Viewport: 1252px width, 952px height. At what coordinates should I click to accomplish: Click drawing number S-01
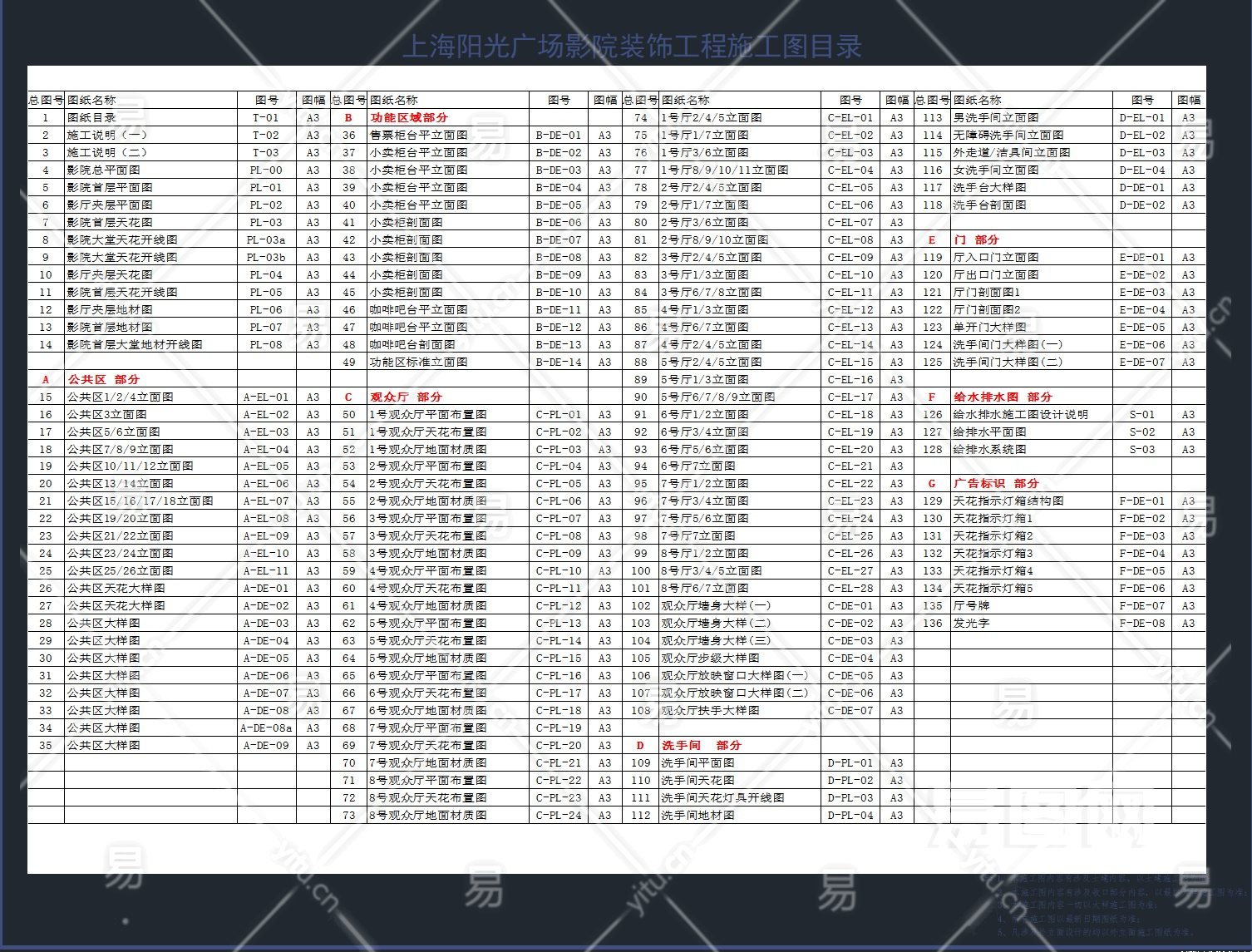coord(1142,415)
